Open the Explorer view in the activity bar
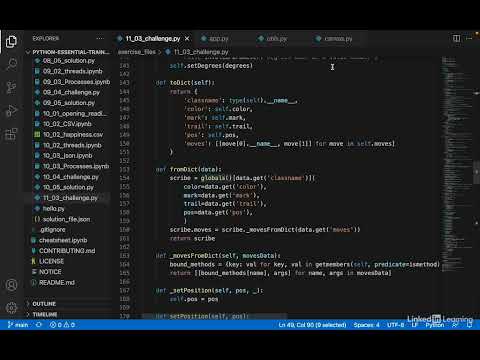 tap(11, 42)
